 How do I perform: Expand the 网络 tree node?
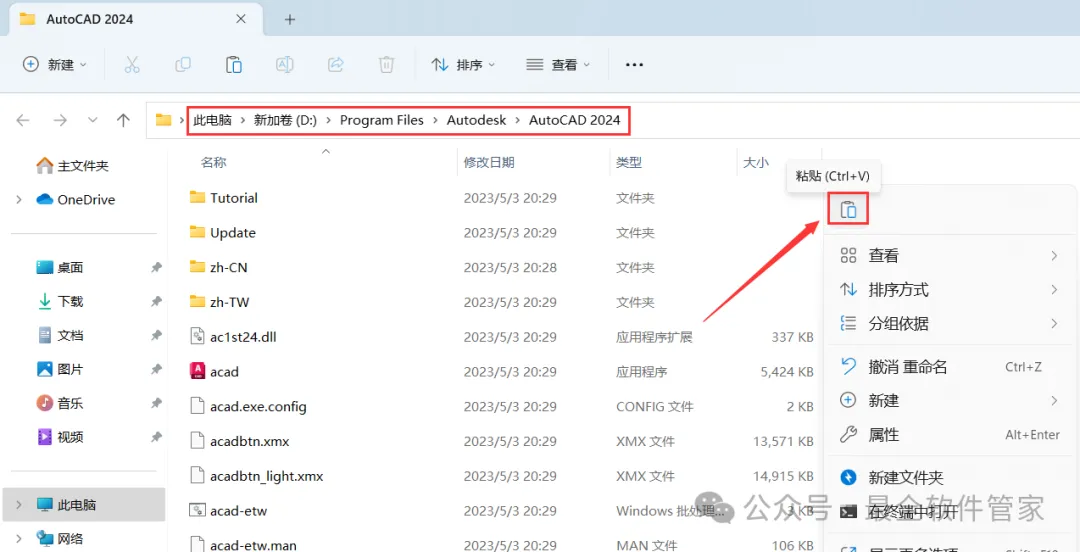(x=19, y=538)
